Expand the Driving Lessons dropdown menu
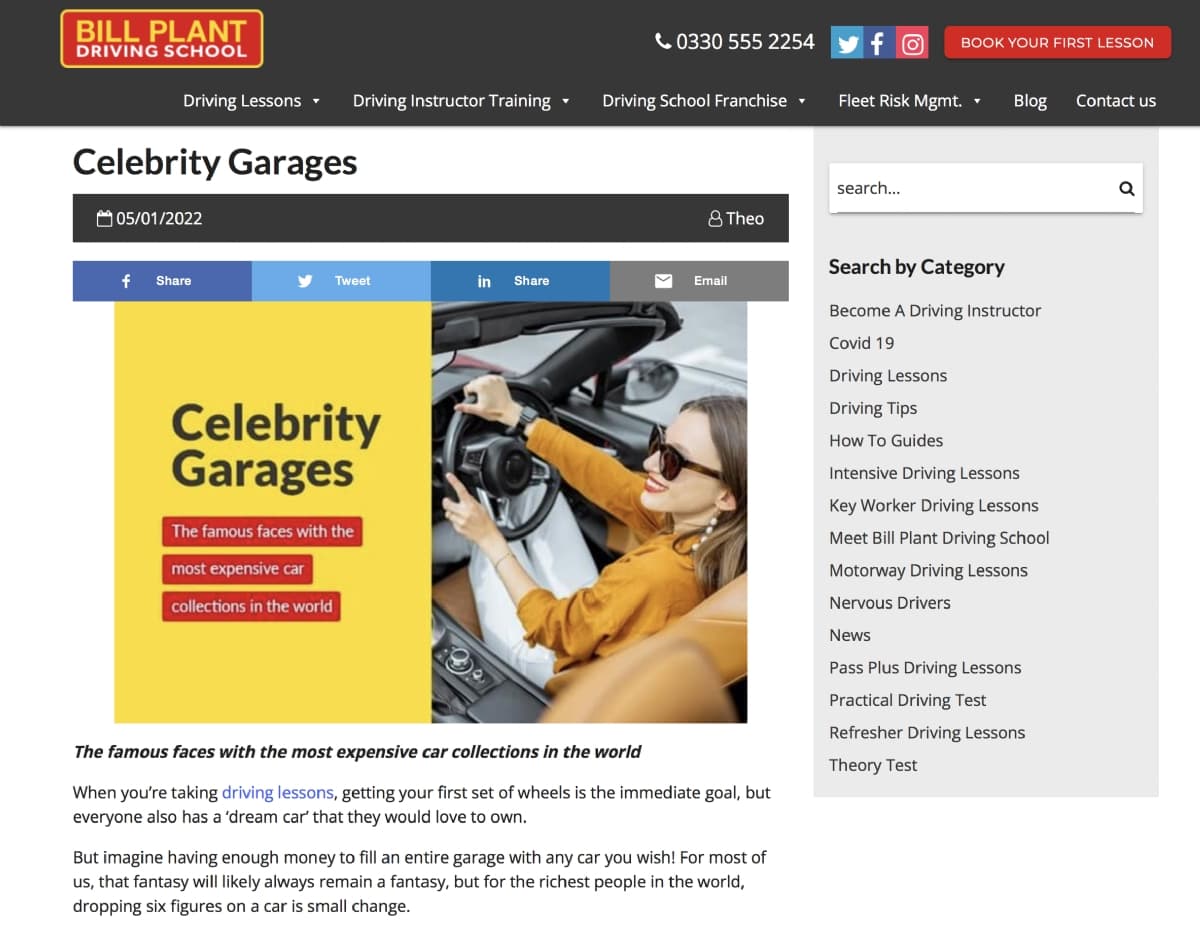The width and height of the screenshot is (1200, 929). click(x=251, y=101)
